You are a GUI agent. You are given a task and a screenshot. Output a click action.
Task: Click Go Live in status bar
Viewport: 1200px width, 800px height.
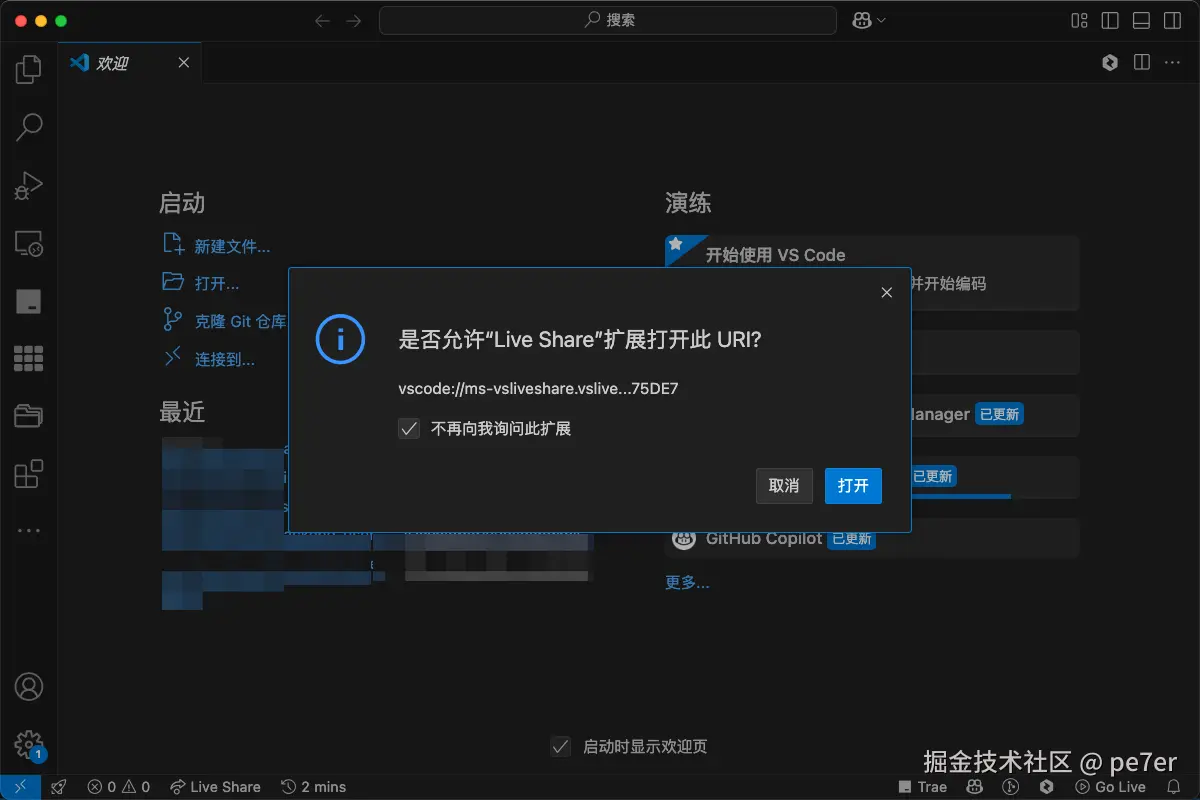pyautogui.click(x=1109, y=787)
